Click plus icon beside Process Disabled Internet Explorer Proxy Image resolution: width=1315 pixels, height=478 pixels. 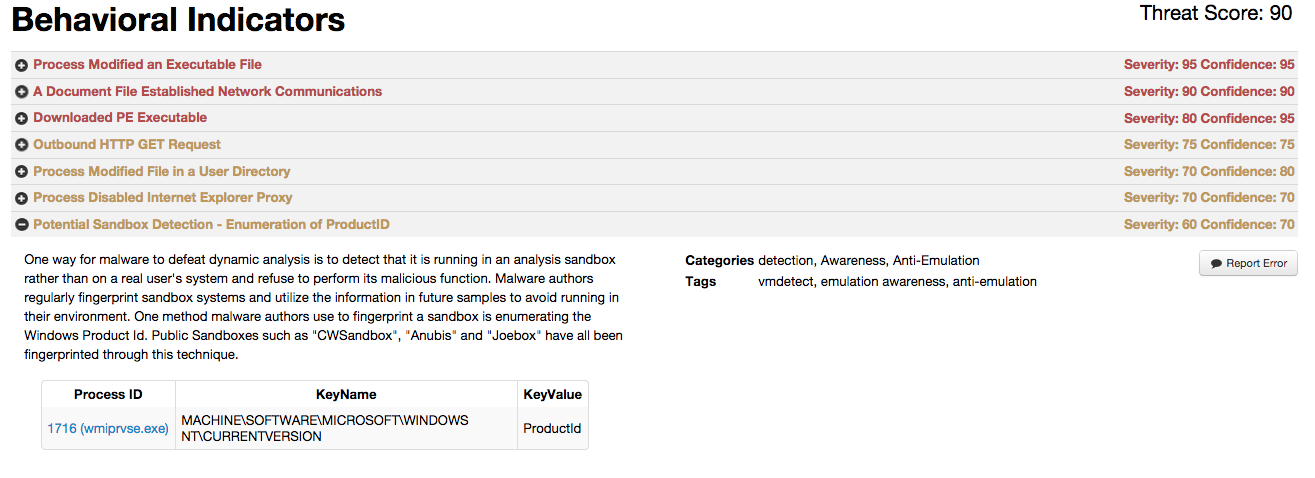tap(22, 198)
